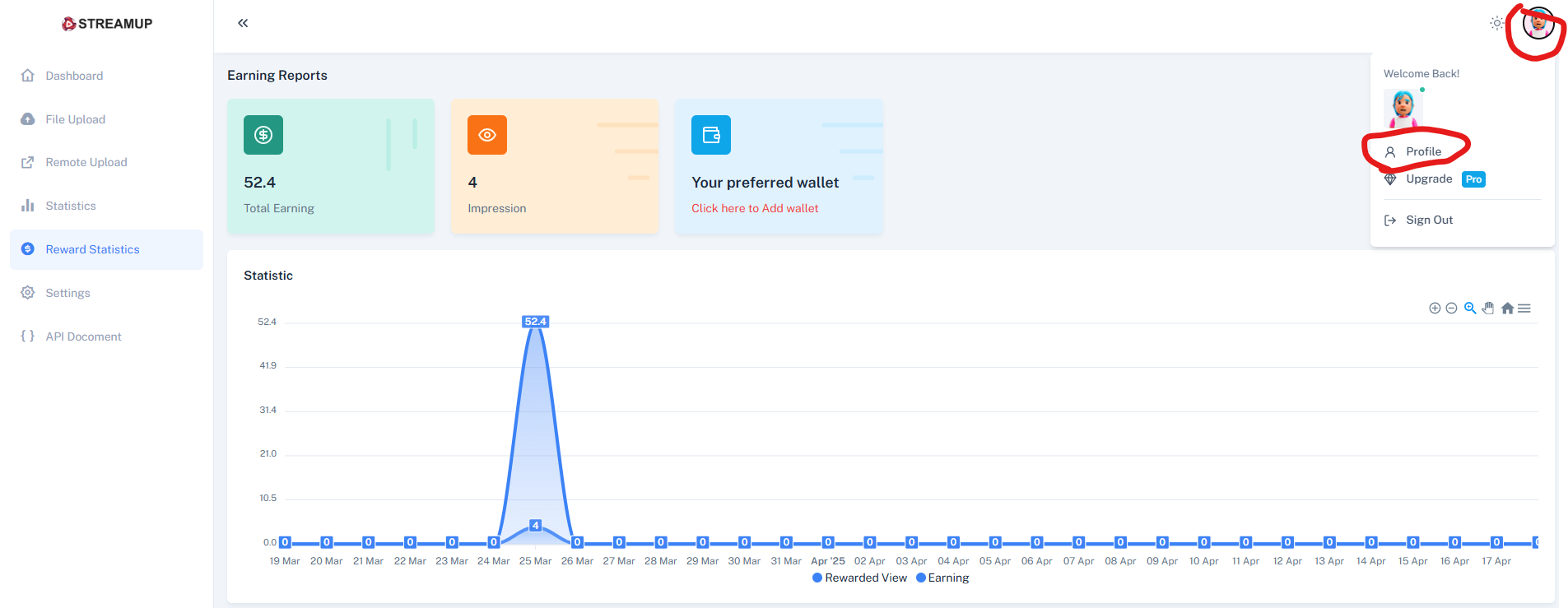Toggle light/dark theme sun icon
The image size is (1568, 608).
tap(1497, 23)
